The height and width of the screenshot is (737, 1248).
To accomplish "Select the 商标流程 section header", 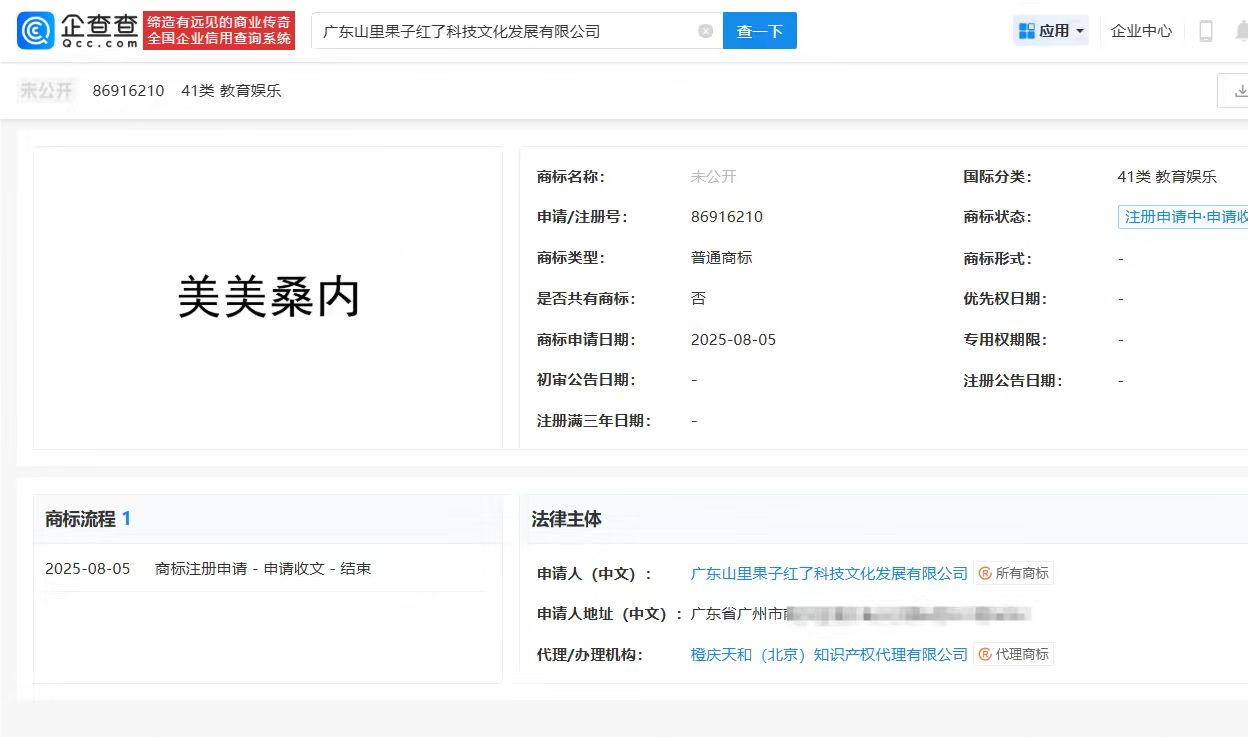I will click(x=88, y=519).
